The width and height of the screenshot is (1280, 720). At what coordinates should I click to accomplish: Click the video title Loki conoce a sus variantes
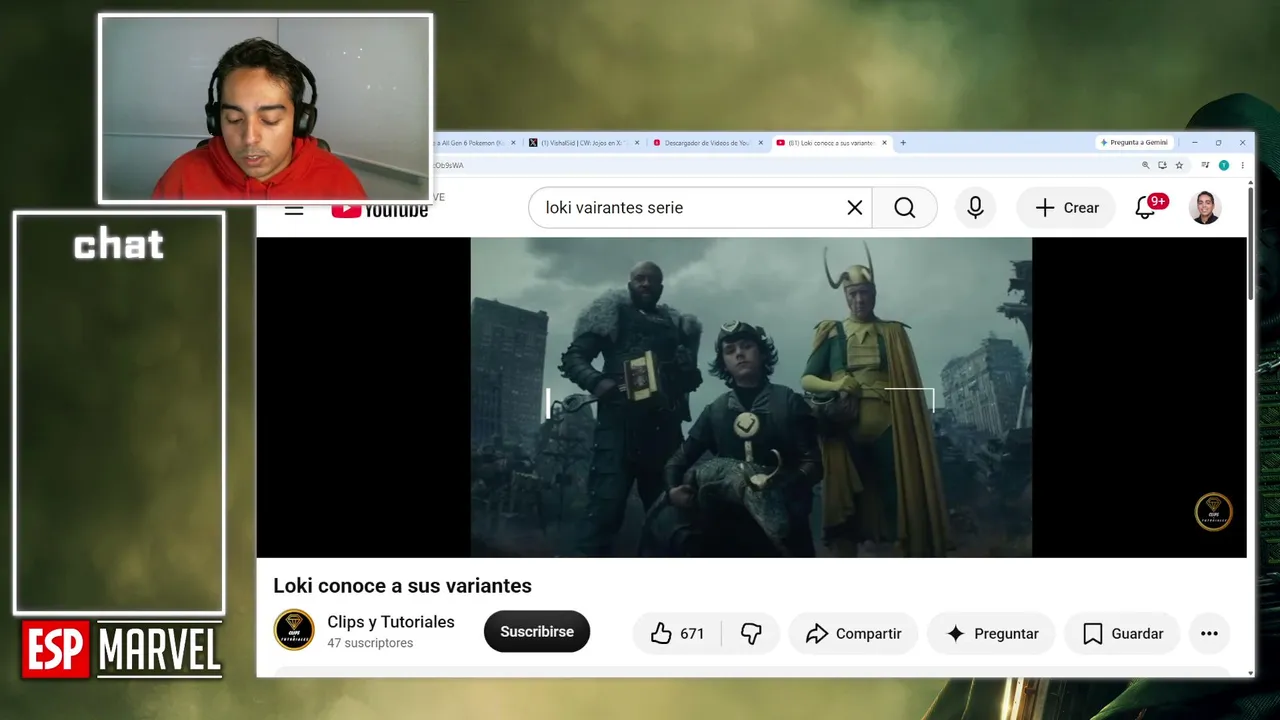pyautogui.click(x=402, y=586)
